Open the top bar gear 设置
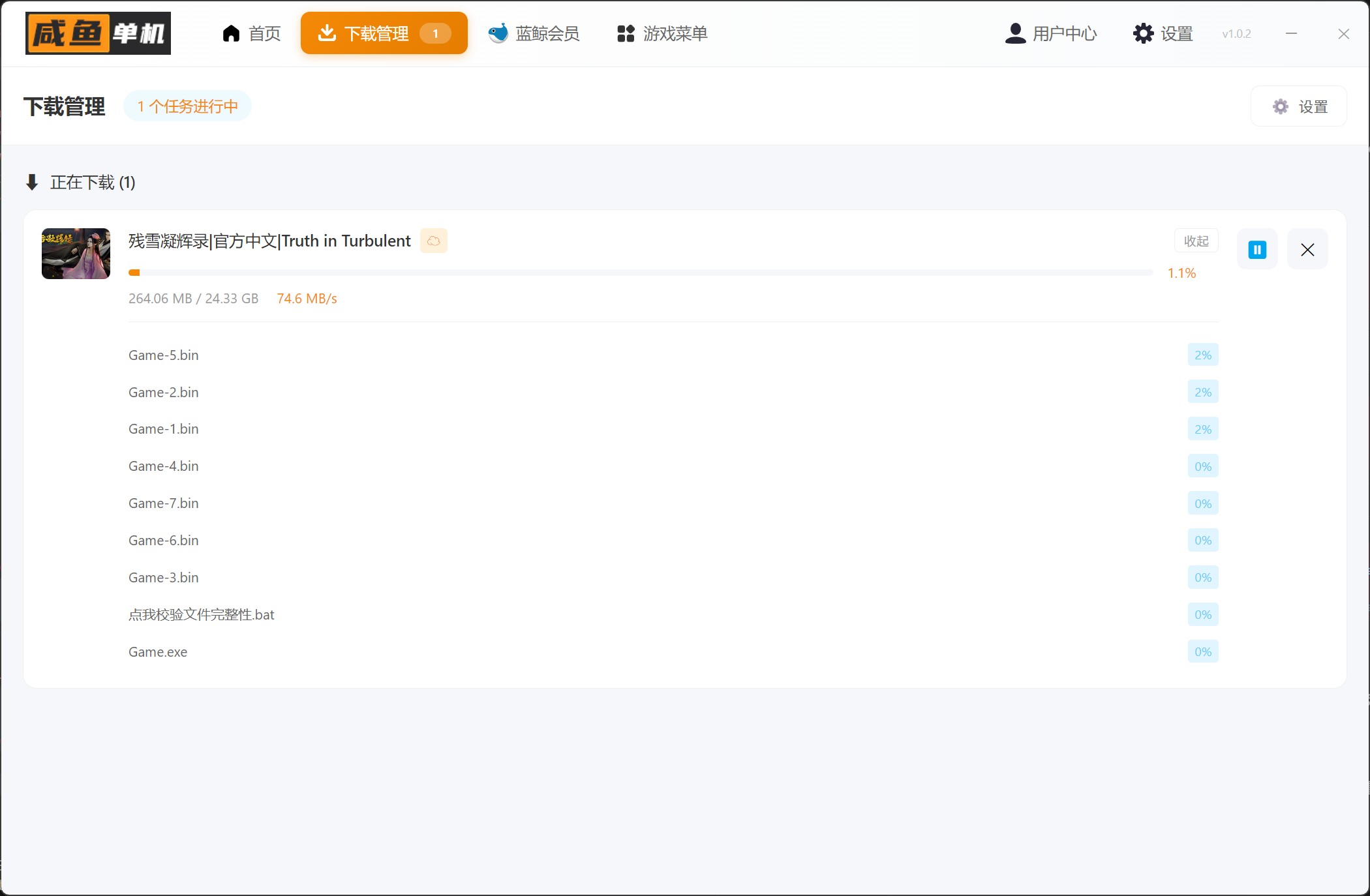Image resolution: width=1370 pixels, height=896 pixels. (x=1163, y=33)
